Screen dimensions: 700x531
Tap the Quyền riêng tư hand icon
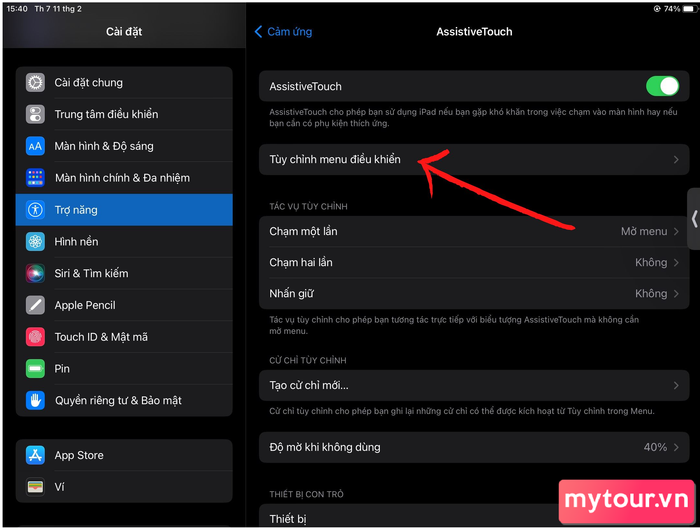35,400
